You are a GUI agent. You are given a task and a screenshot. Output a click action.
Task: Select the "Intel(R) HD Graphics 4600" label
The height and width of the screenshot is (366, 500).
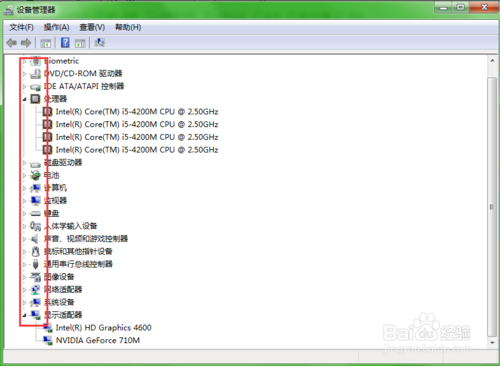[x=103, y=328]
